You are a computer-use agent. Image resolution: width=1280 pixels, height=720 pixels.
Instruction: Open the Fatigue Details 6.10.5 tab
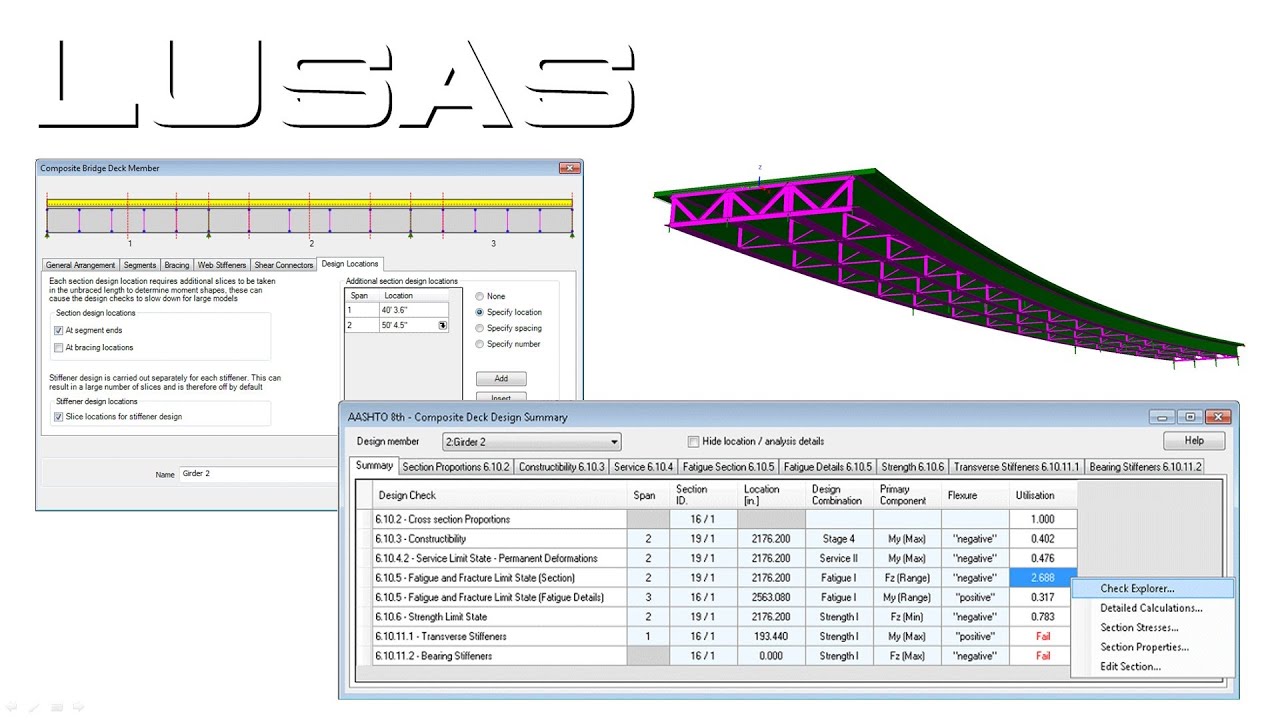click(828, 467)
